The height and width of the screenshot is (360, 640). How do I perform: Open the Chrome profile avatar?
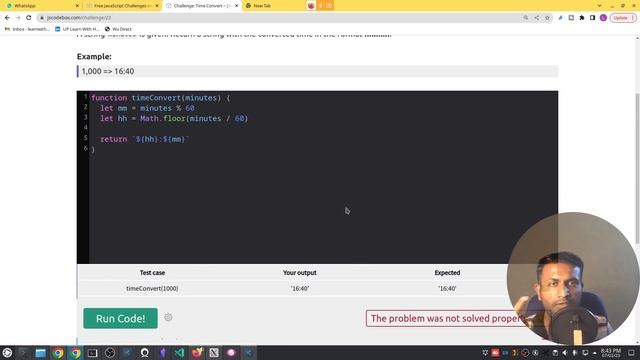coord(603,18)
